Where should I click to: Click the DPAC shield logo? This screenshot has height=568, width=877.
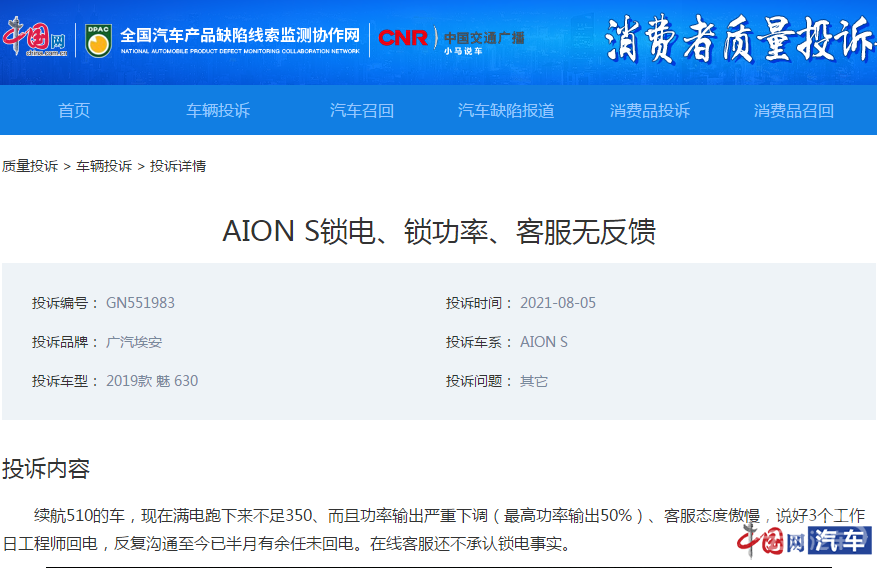click(x=98, y=40)
